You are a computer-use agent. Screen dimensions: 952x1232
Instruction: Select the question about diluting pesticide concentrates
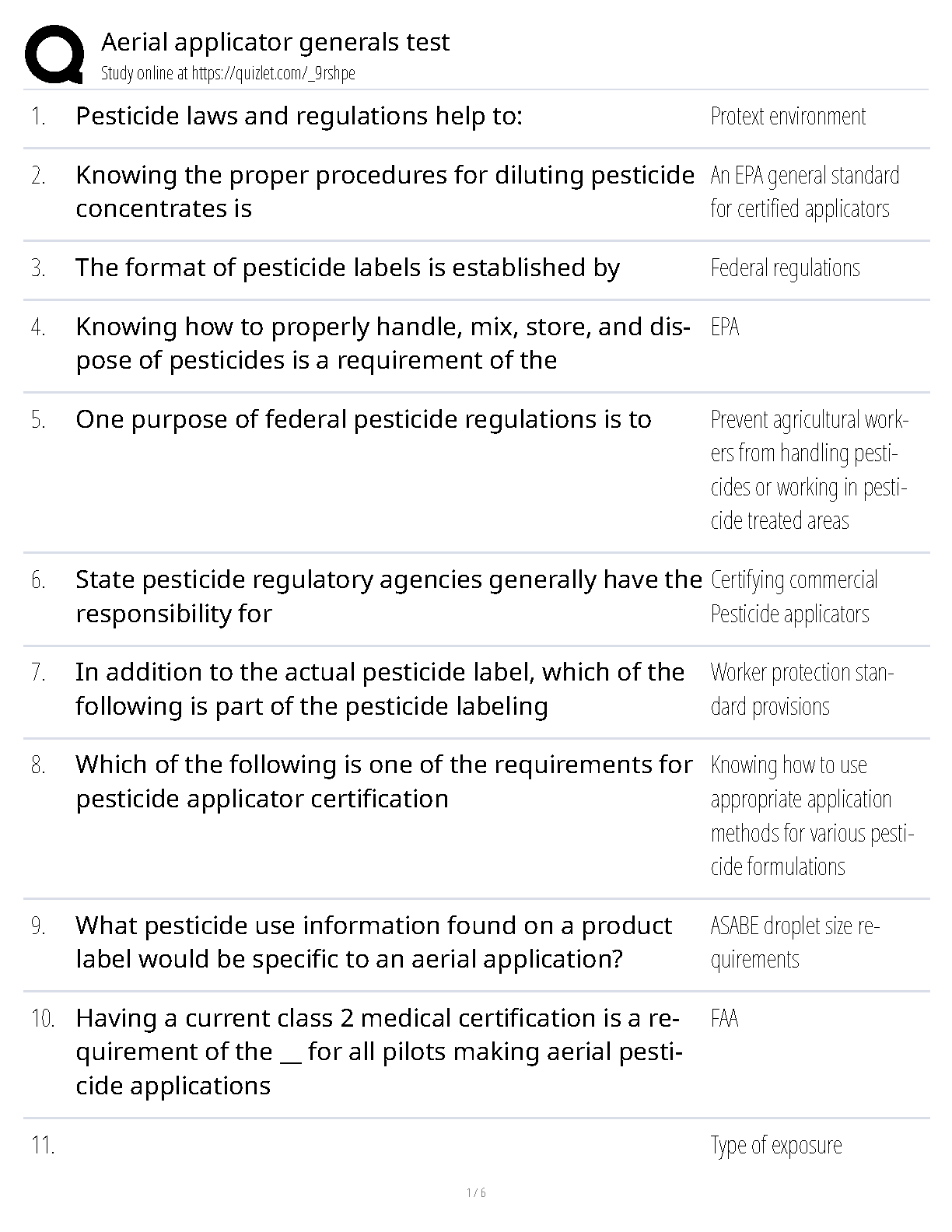[x=384, y=192]
